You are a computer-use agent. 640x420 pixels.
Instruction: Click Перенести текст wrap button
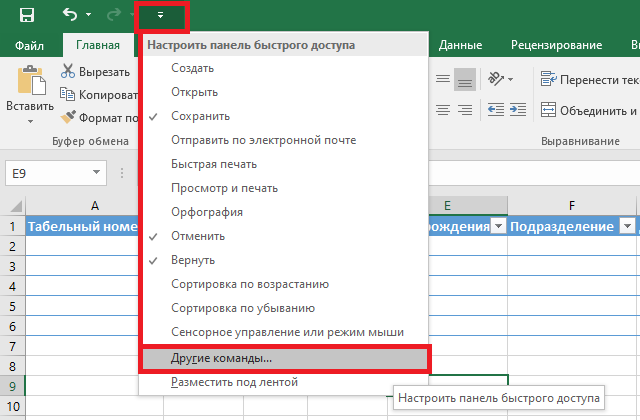pos(590,79)
